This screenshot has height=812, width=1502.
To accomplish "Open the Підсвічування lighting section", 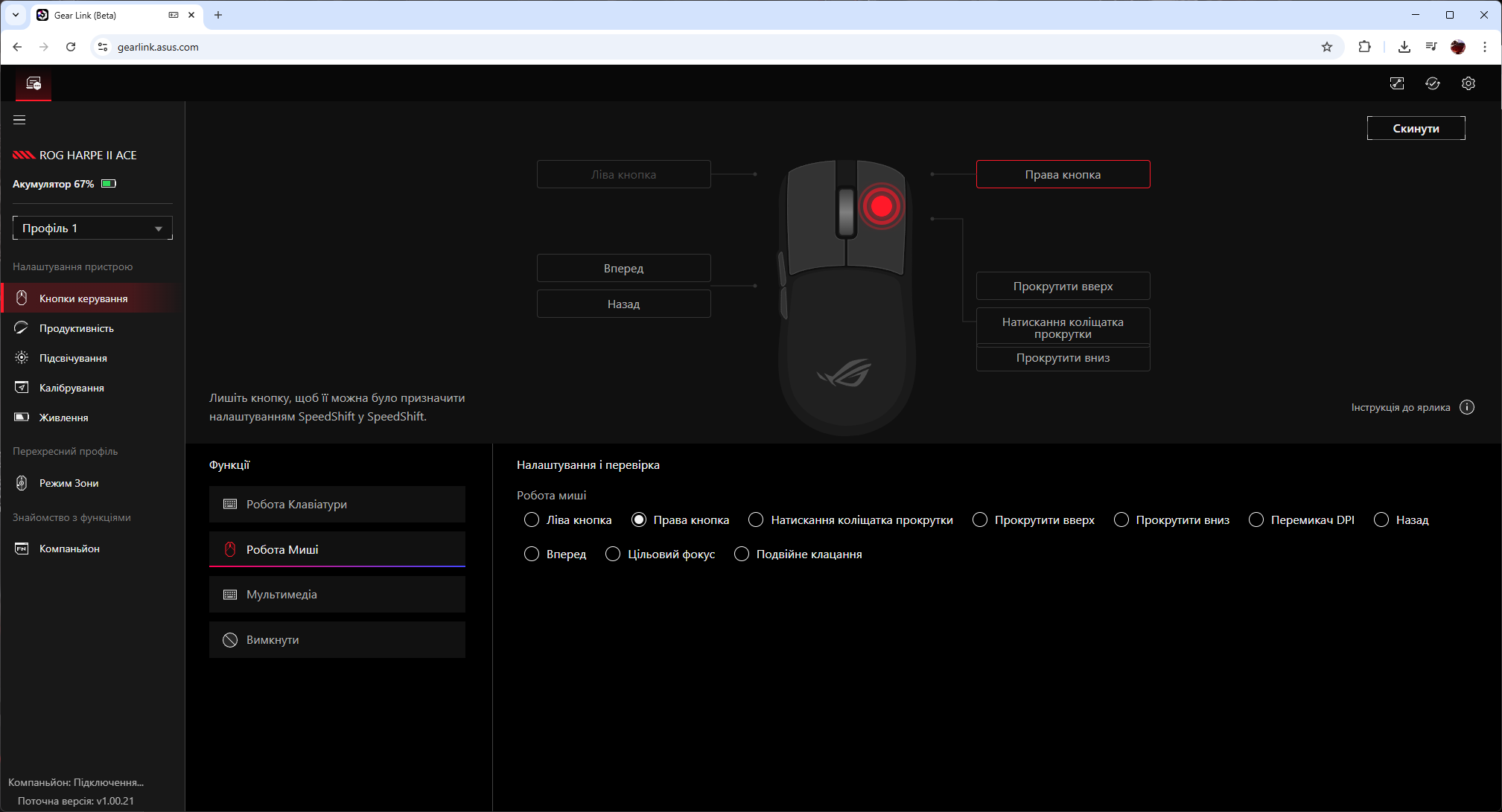I will [x=73, y=358].
